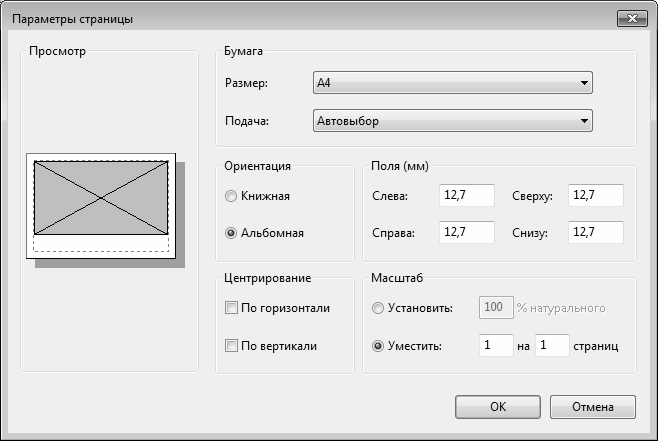Enable the По горизонтали centering checkbox
Image resolution: width=658 pixels, height=441 pixels.
click(231, 308)
